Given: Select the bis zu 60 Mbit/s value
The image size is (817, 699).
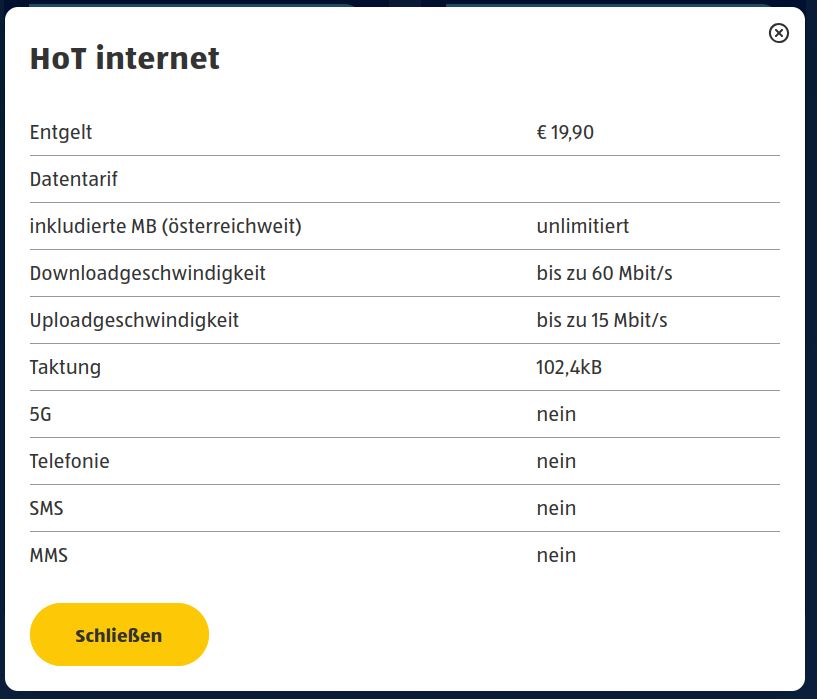Looking at the screenshot, I should [x=604, y=273].
